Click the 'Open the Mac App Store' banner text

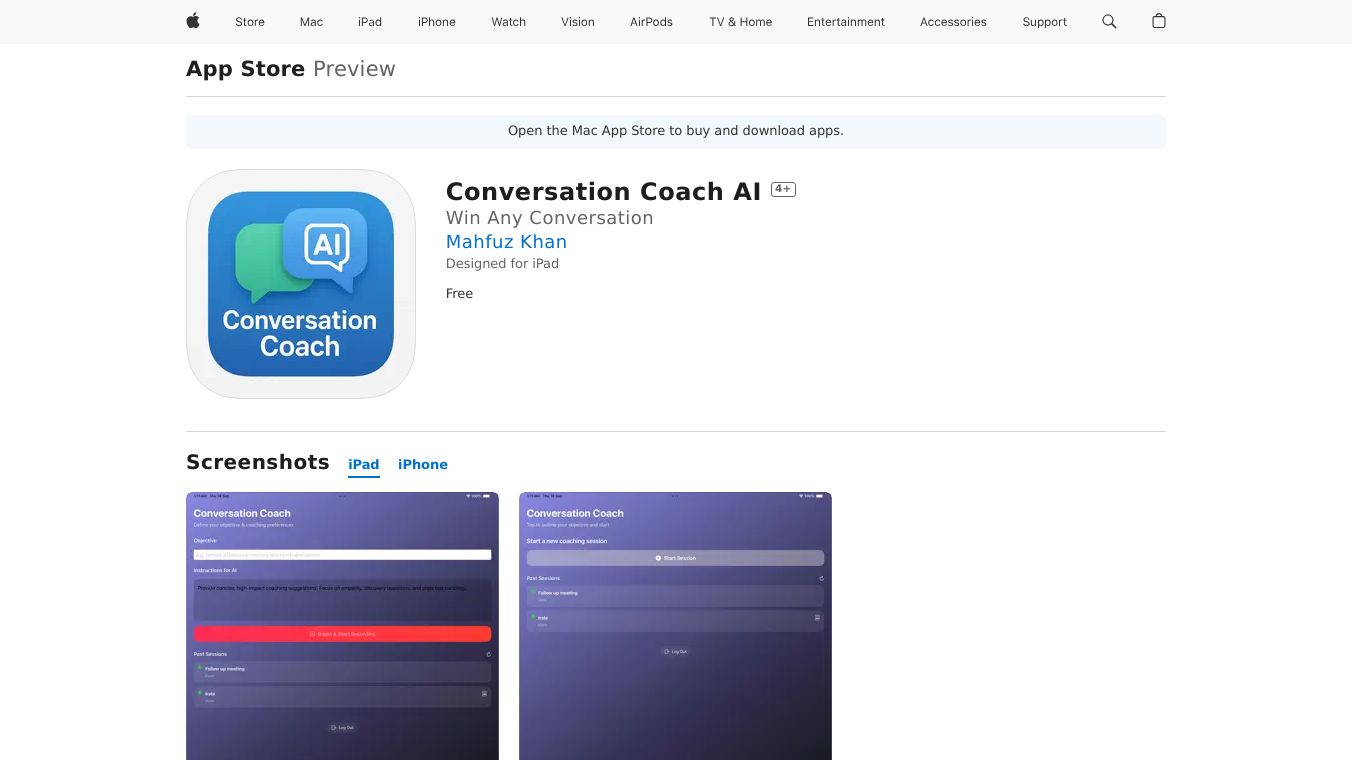[x=676, y=131]
